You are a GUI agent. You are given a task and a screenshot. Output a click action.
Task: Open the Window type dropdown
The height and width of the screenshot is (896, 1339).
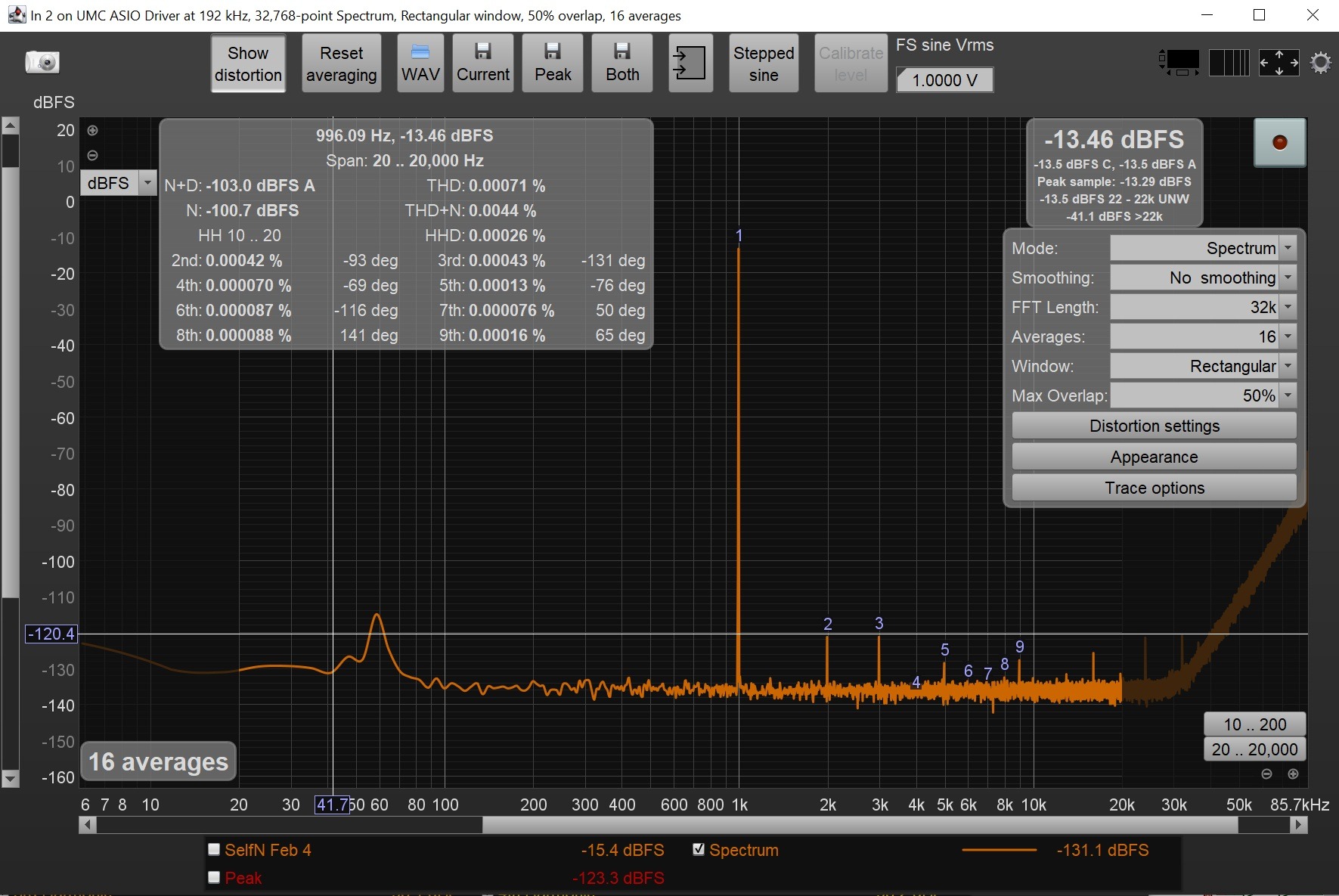click(x=1204, y=366)
